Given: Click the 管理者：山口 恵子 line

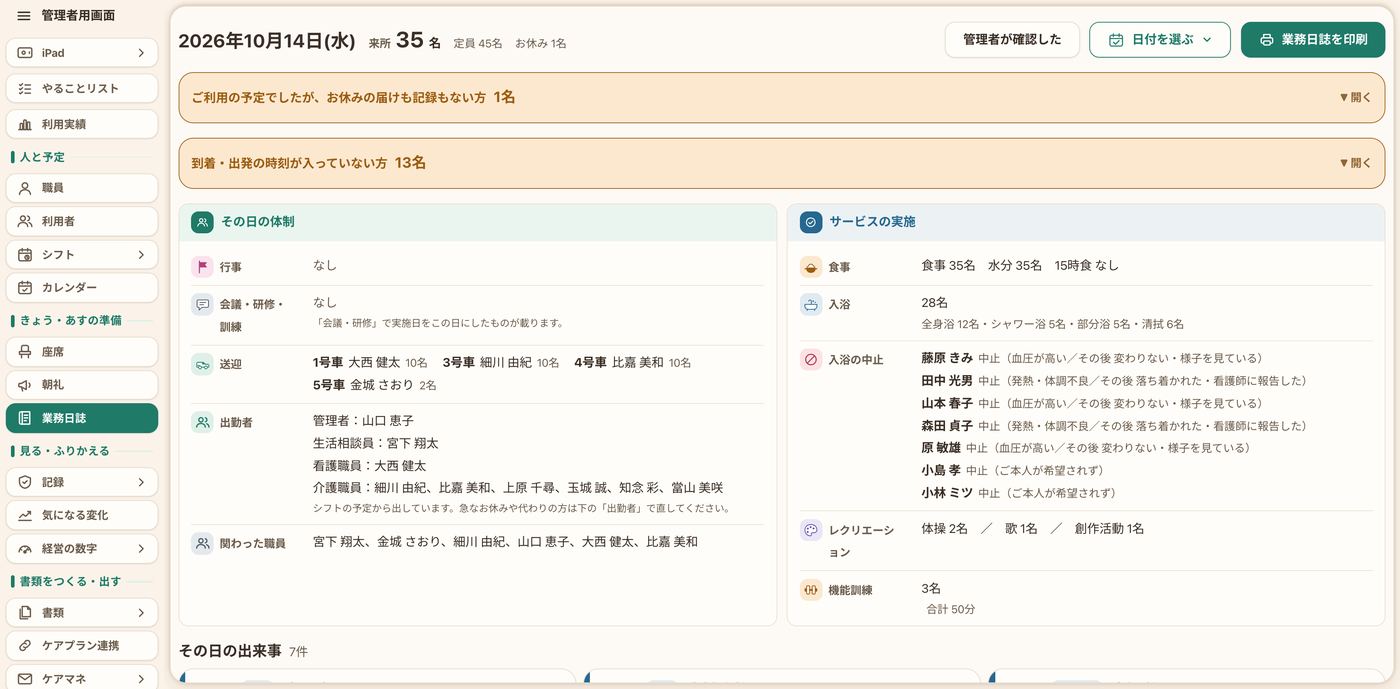Looking at the screenshot, I should click(363, 421).
